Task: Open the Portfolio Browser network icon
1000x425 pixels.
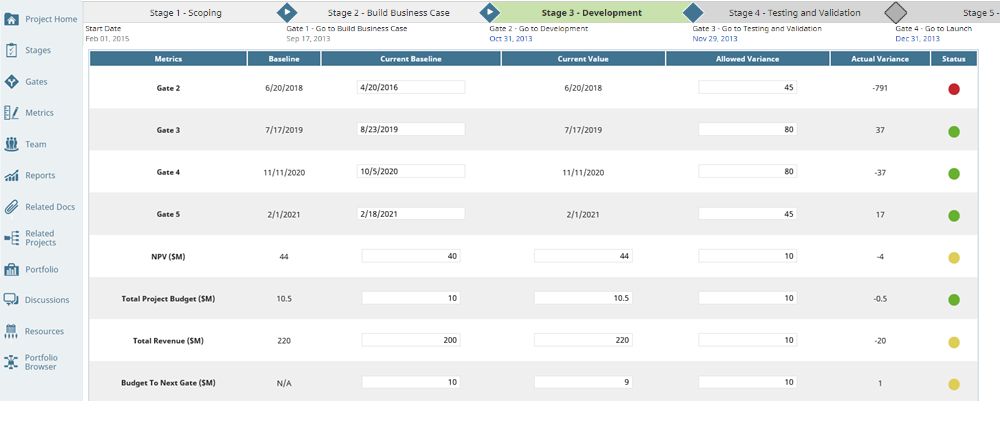Action: click(11, 362)
